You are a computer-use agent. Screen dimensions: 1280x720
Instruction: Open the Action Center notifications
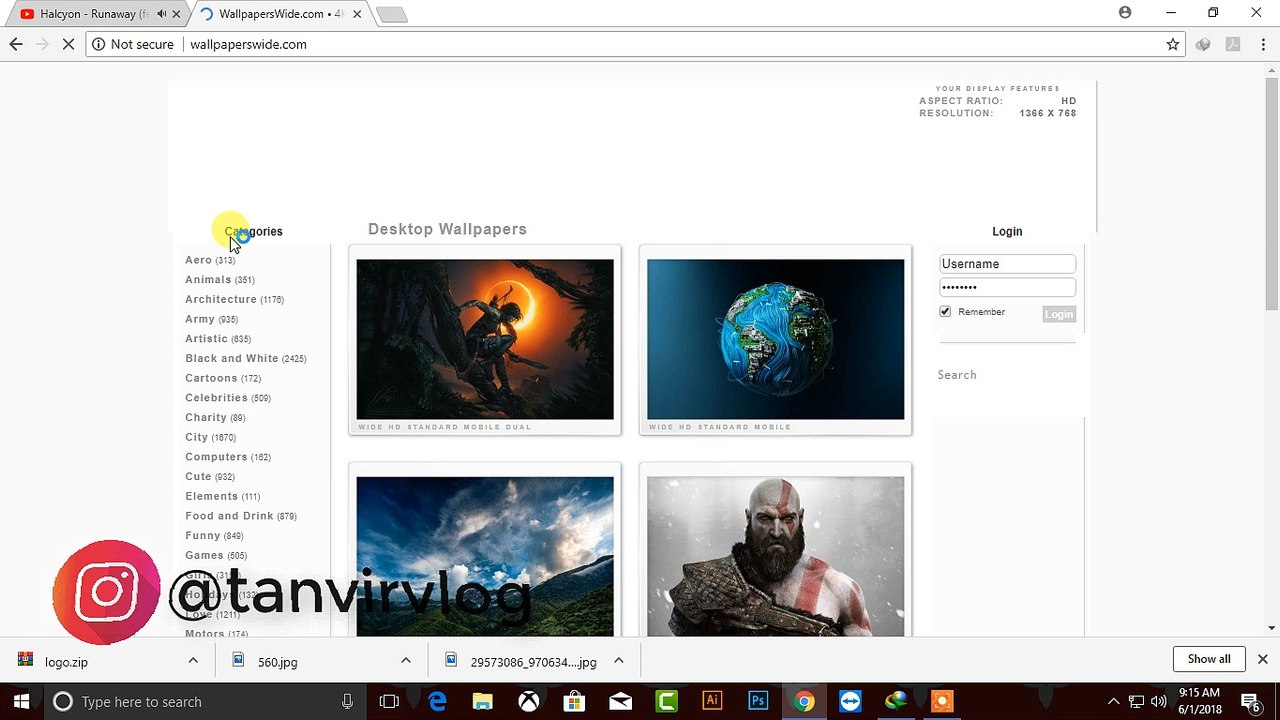tap(1250, 701)
